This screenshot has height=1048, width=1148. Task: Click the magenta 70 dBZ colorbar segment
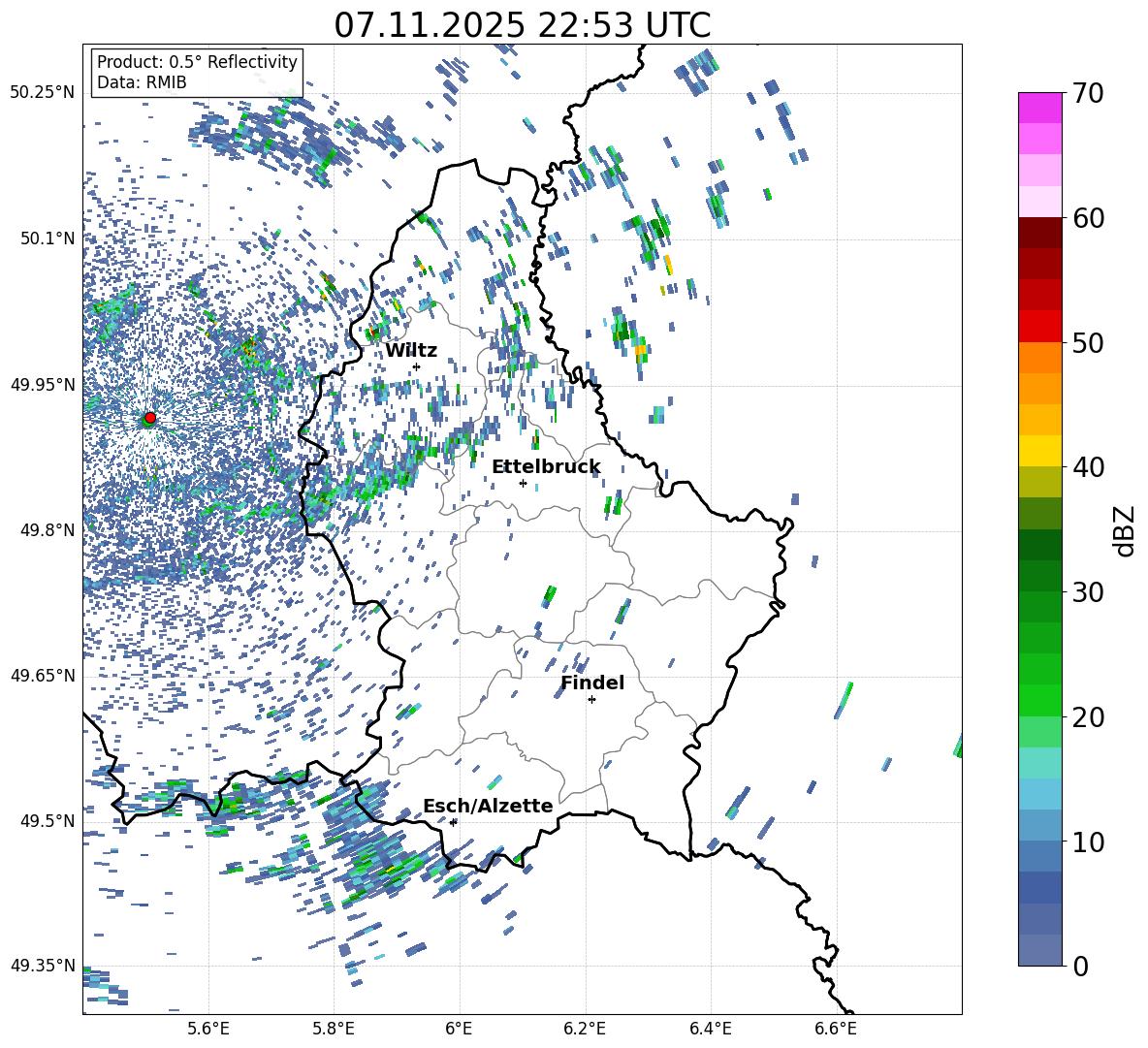tap(1039, 108)
